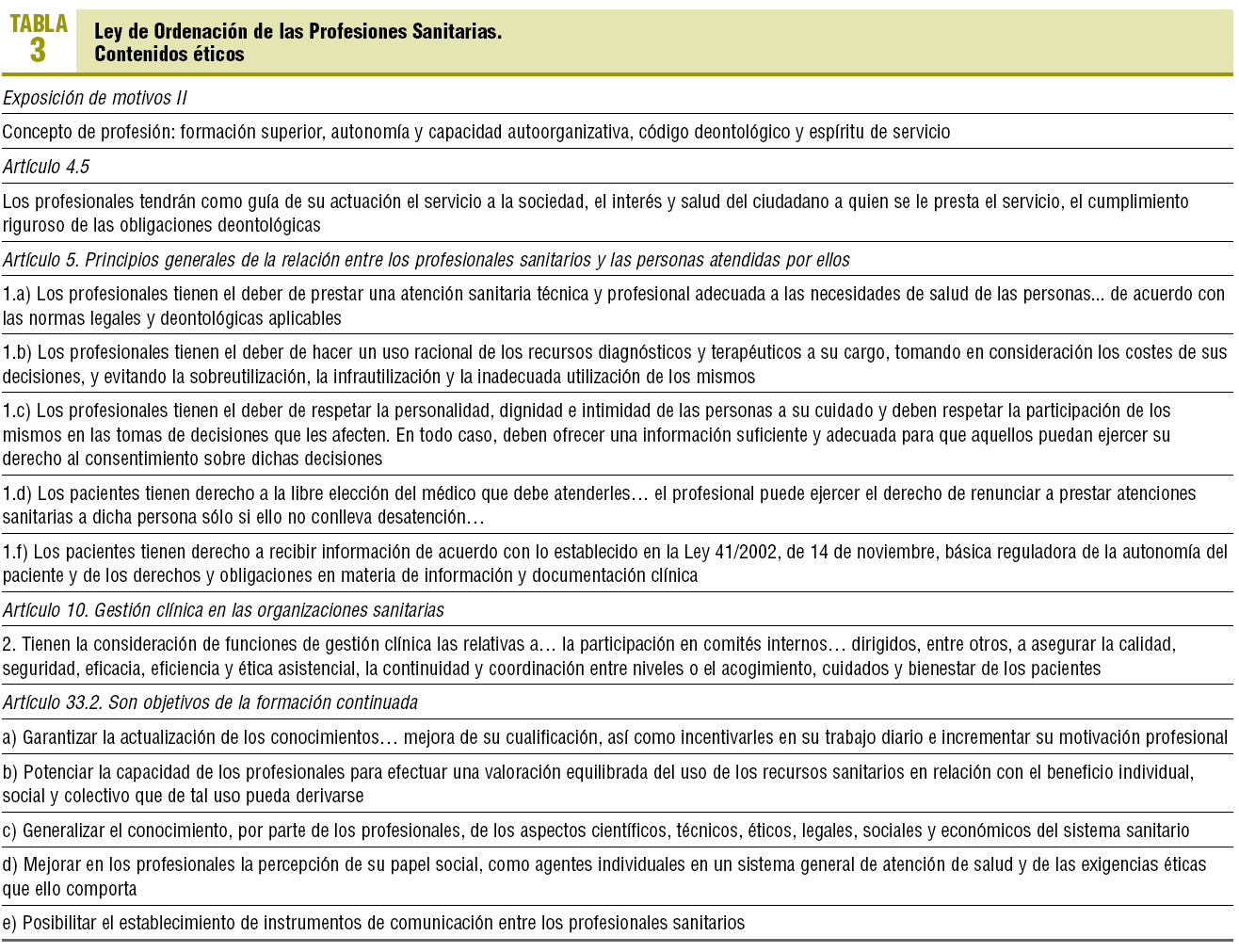This screenshot has height=952, width=1239.
Task: Click the row starting 'Los profesionales tendrán como guía'
Action: pos(595,213)
